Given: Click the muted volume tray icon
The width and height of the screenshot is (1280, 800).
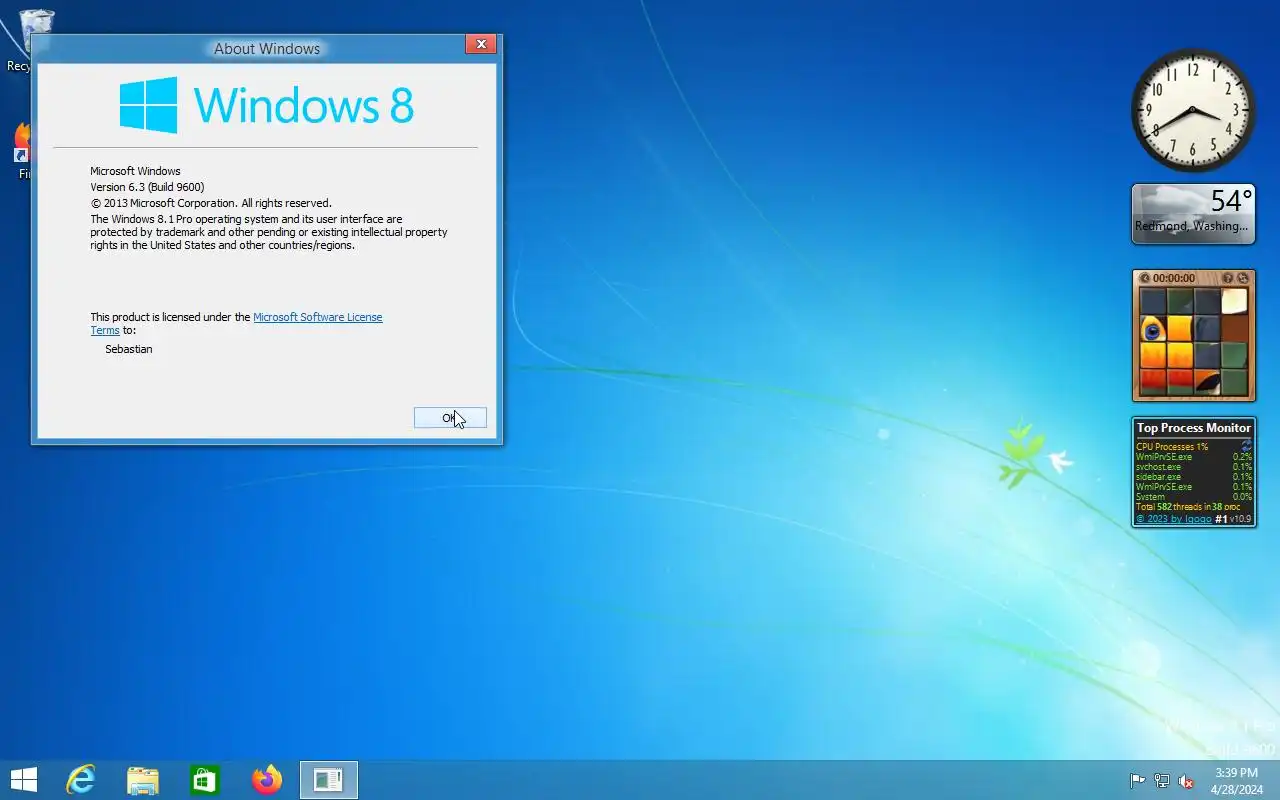Looking at the screenshot, I should tap(1186, 781).
